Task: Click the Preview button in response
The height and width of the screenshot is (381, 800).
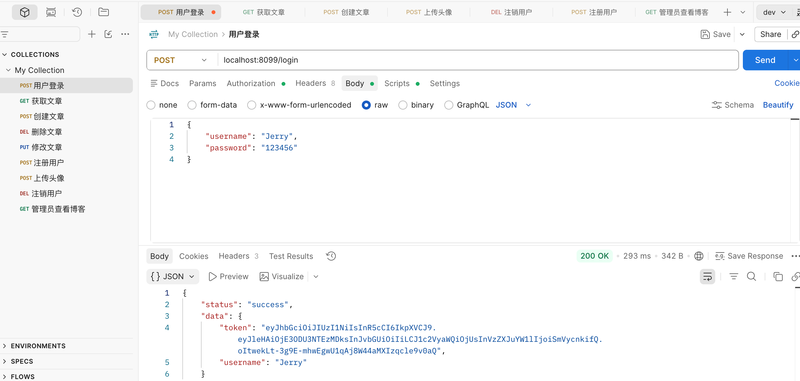Action: tap(229, 276)
